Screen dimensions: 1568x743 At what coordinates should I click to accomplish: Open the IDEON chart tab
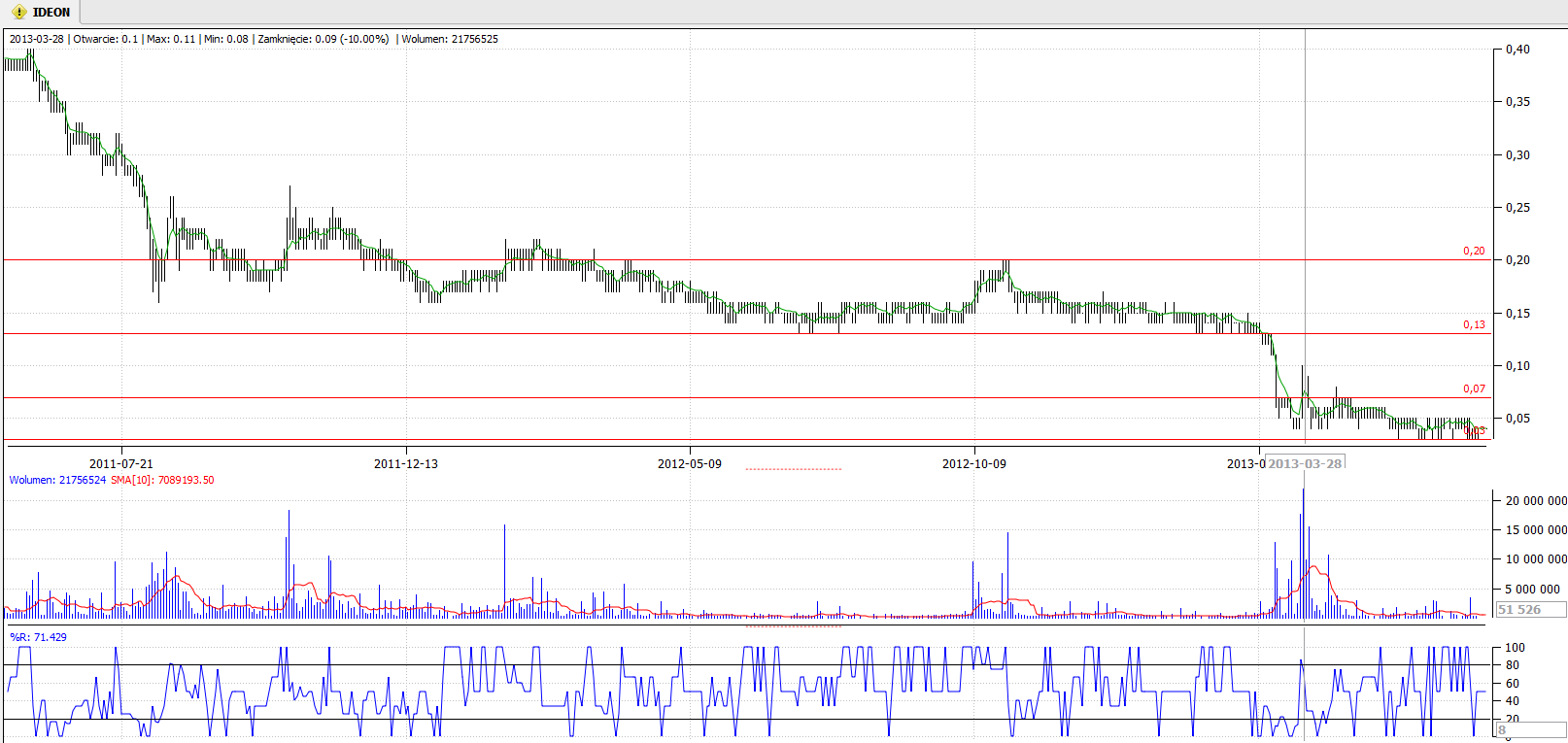pyautogui.click(x=40, y=13)
